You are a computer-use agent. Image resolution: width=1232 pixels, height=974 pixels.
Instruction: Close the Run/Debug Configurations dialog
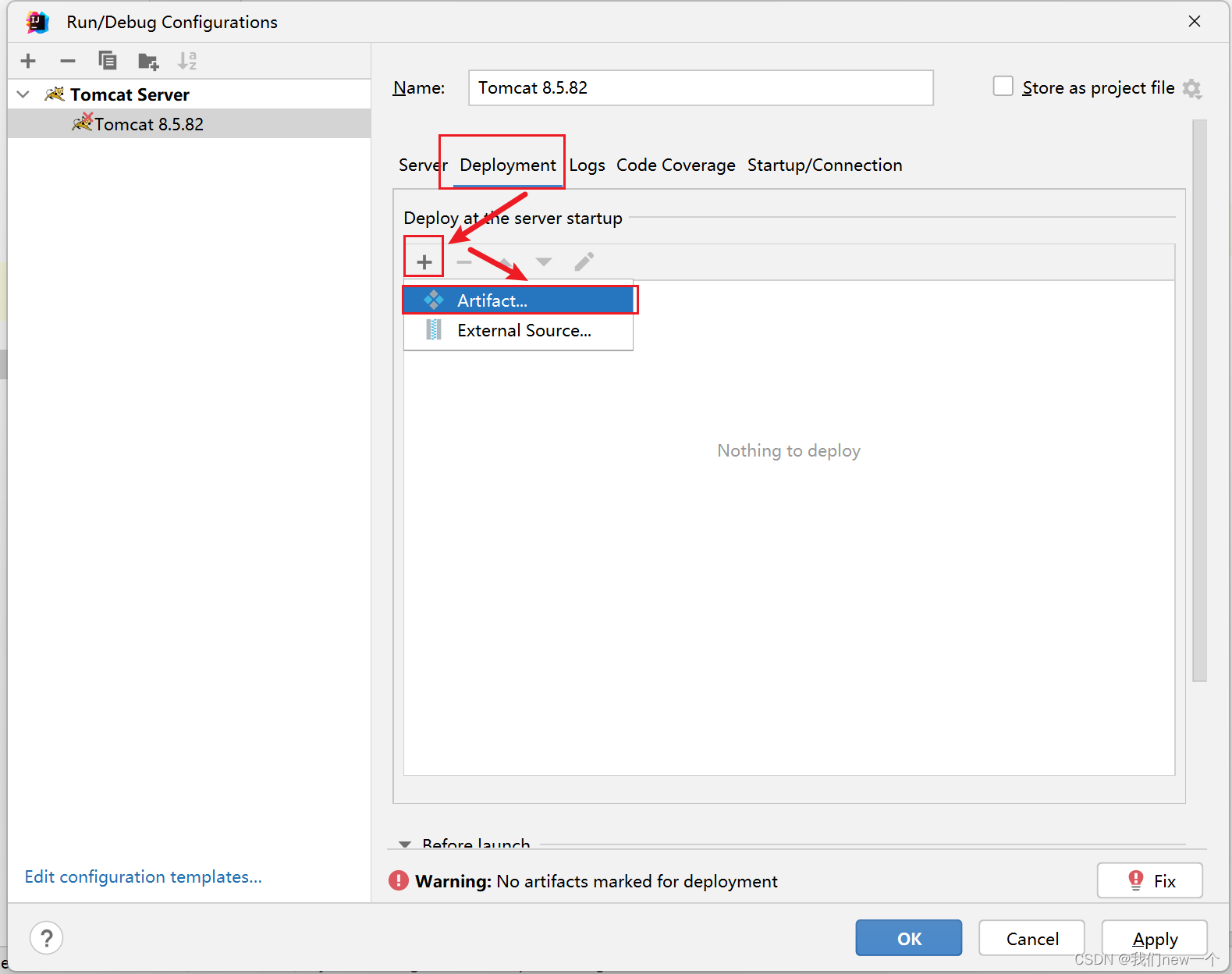point(1195,21)
